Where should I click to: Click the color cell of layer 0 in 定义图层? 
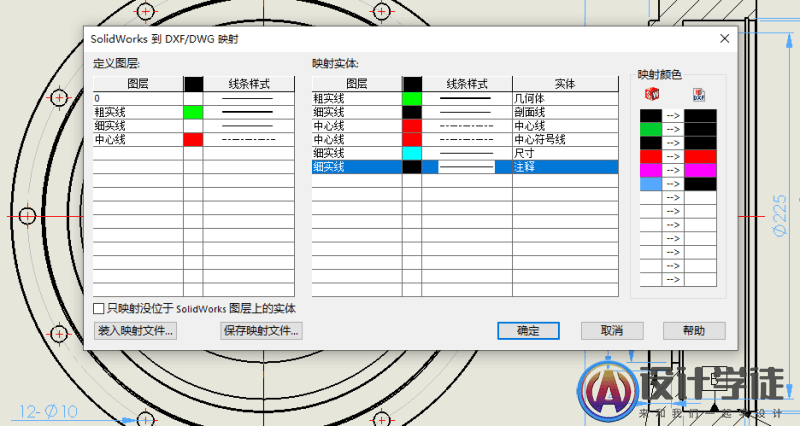[193, 98]
